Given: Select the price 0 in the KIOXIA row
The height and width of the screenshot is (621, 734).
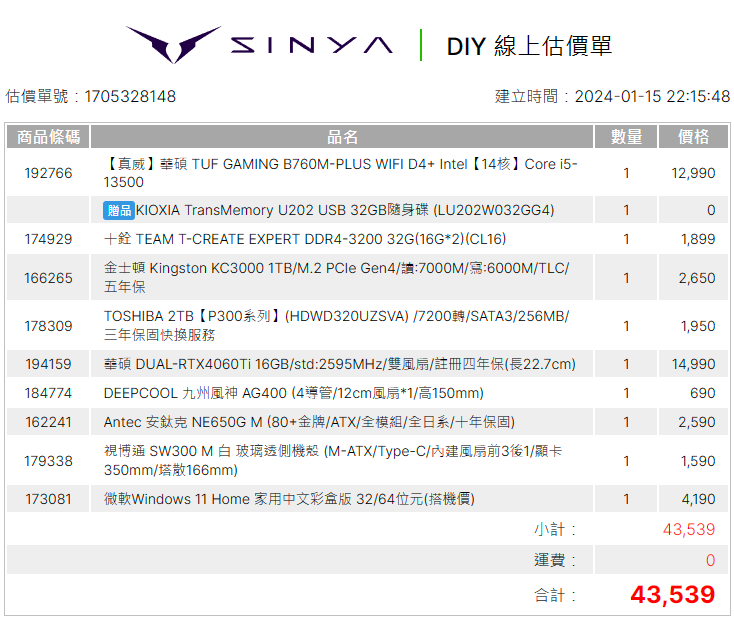Looking at the screenshot, I should 711,210.
